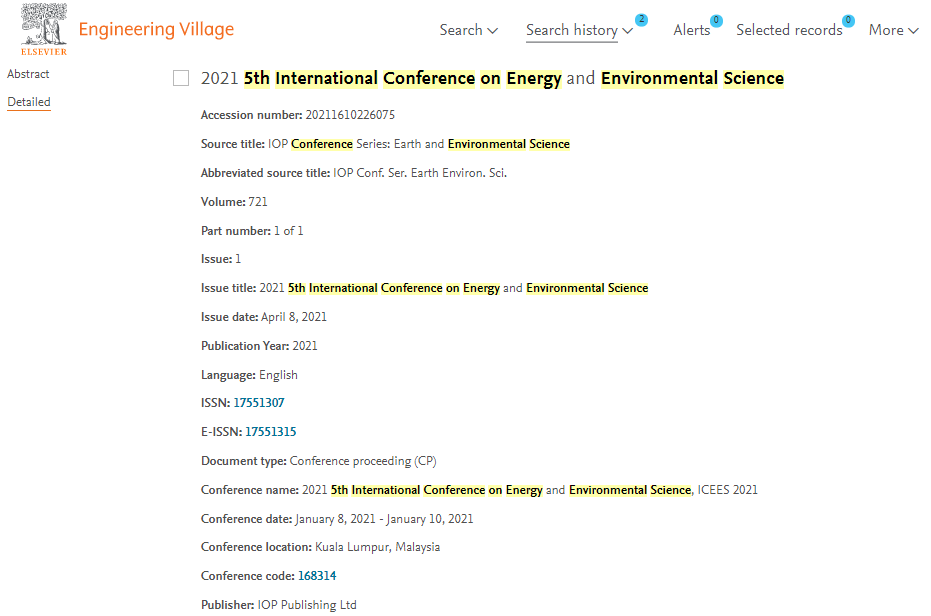Click the Selected records count badge
Image resolution: width=931 pixels, height=616 pixels.
pyautogui.click(x=848, y=20)
